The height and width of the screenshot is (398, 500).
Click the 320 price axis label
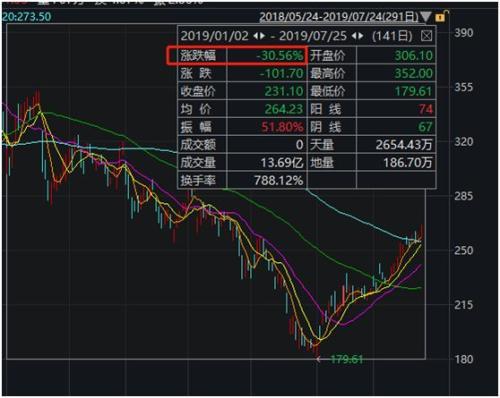click(x=463, y=142)
